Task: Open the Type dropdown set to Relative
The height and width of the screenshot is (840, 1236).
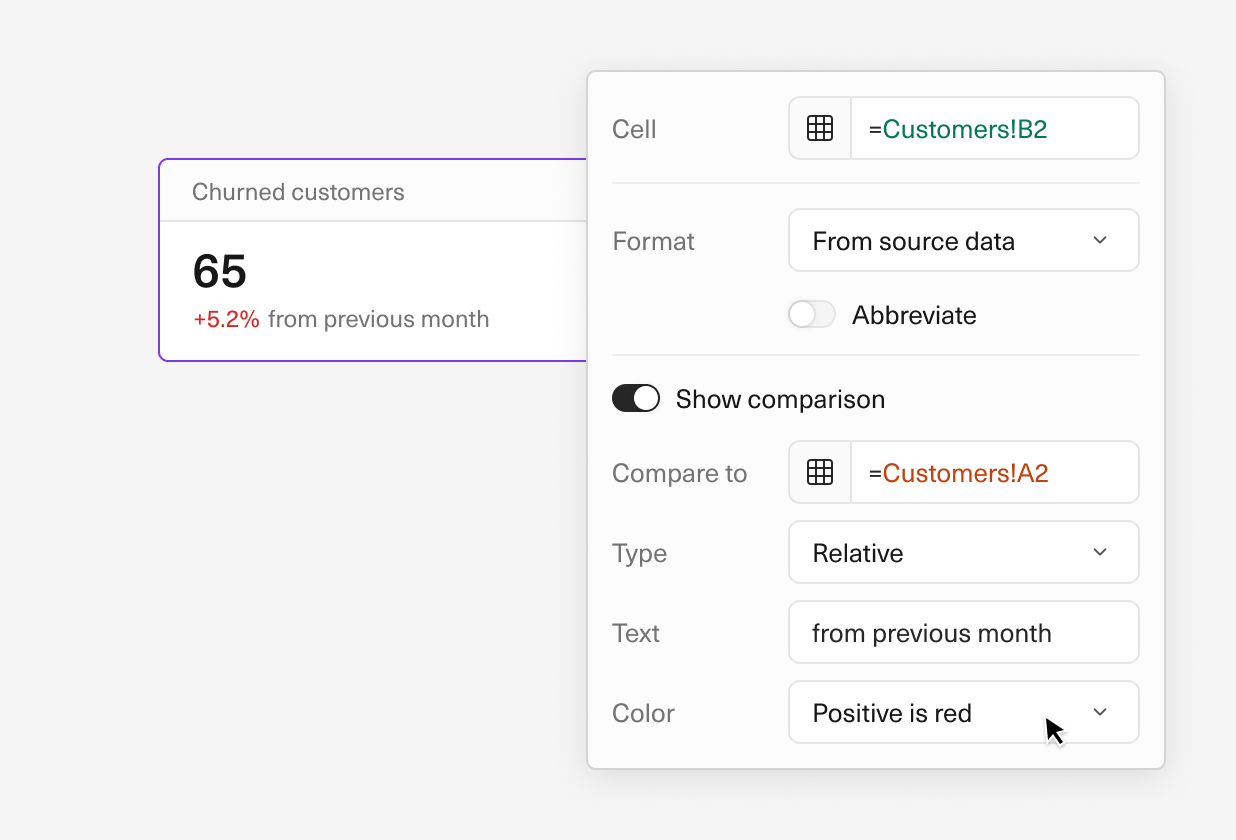Action: pyautogui.click(x=963, y=552)
